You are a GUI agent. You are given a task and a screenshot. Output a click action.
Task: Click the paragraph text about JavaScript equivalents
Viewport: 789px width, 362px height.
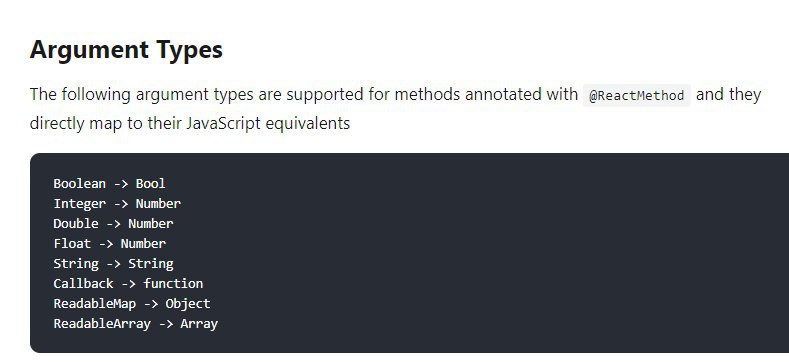click(x=396, y=108)
